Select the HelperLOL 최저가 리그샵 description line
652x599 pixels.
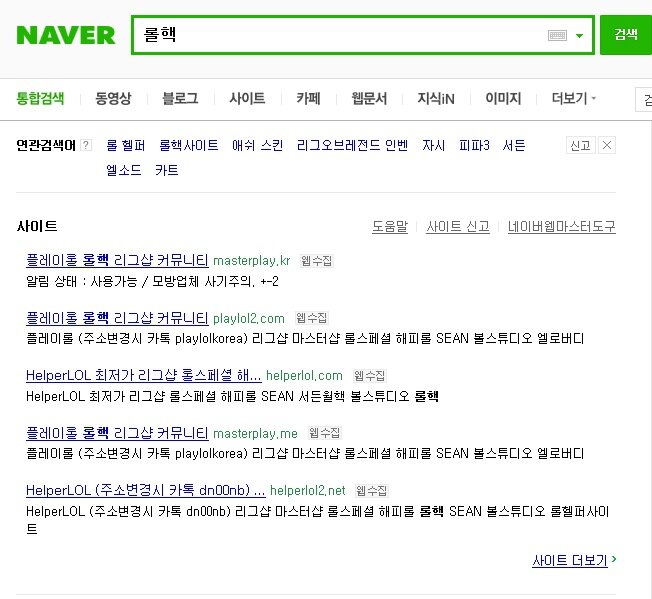pyautogui.click(x=232, y=396)
